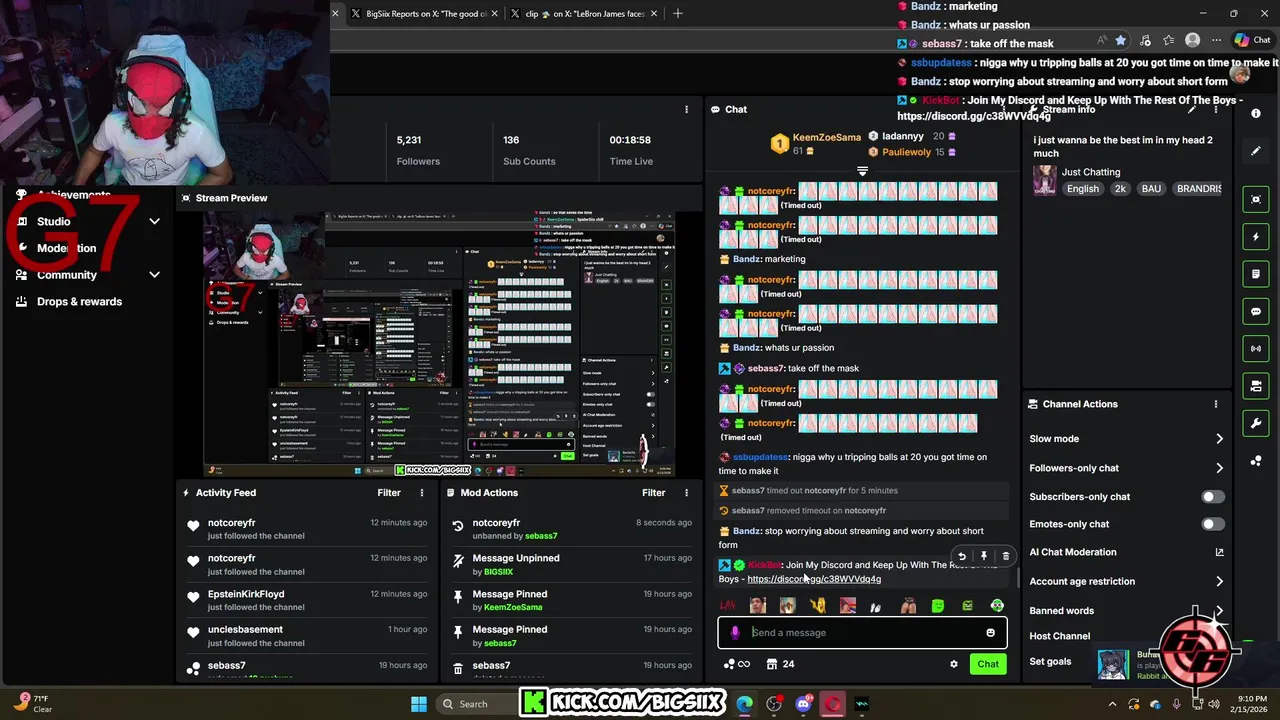
Task: Click Set goals in Channel Actions
Action: point(1050,661)
